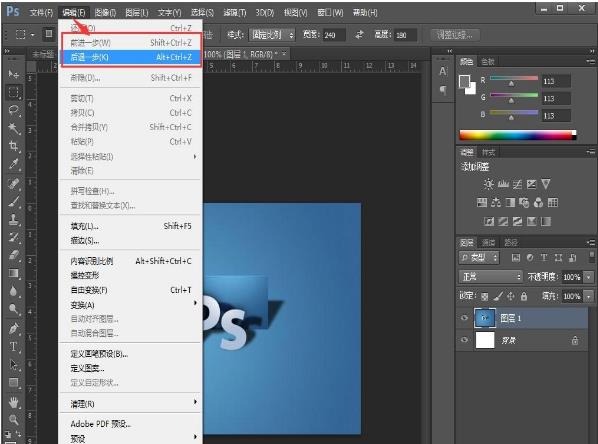
Task: Hide layer 图层 1 via eye icon
Action: coord(464,318)
